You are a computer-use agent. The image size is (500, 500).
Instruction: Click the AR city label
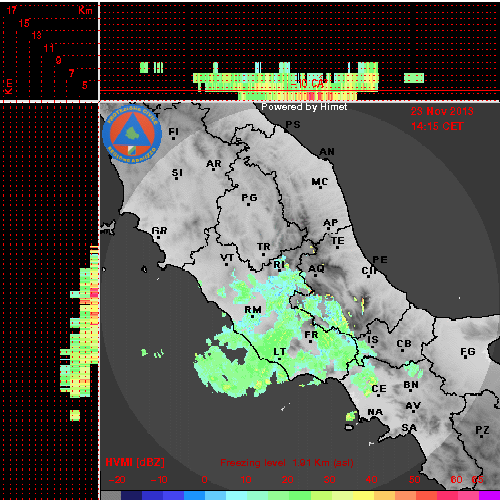coord(214,164)
